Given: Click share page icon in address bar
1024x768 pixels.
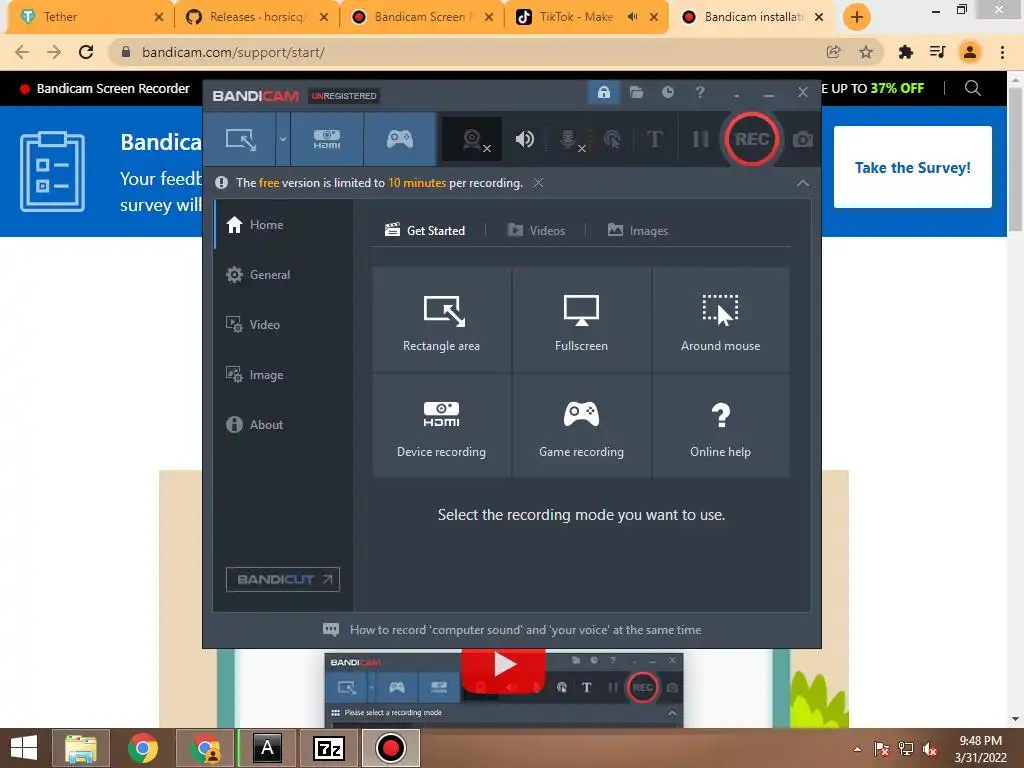Looking at the screenshot, I should [833, 52].
